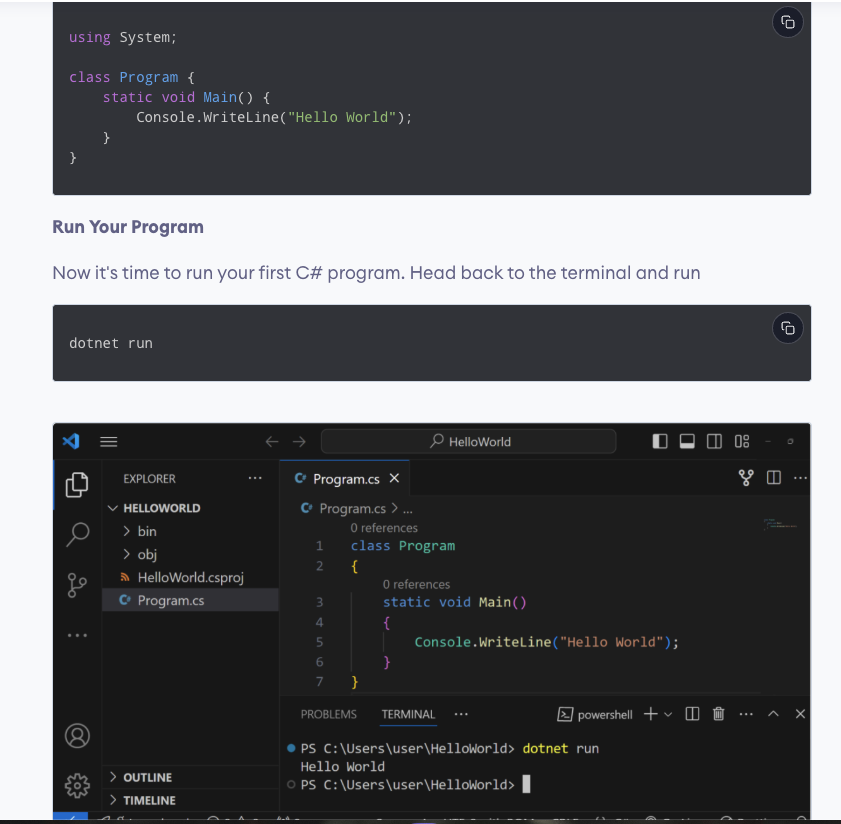Viewport: 841px width, 824px height.
Task: Select the Program.cs editor tab
Action: pos(345,479)
